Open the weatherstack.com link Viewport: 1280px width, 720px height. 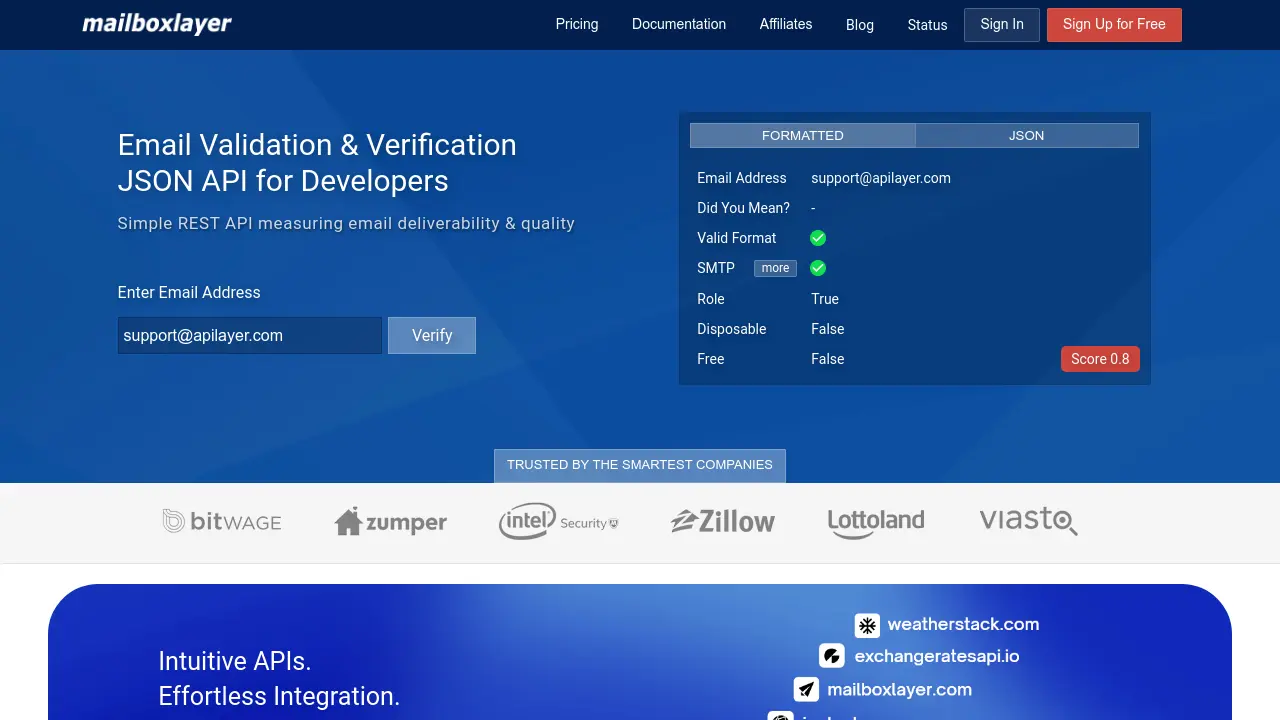point(963,624)
